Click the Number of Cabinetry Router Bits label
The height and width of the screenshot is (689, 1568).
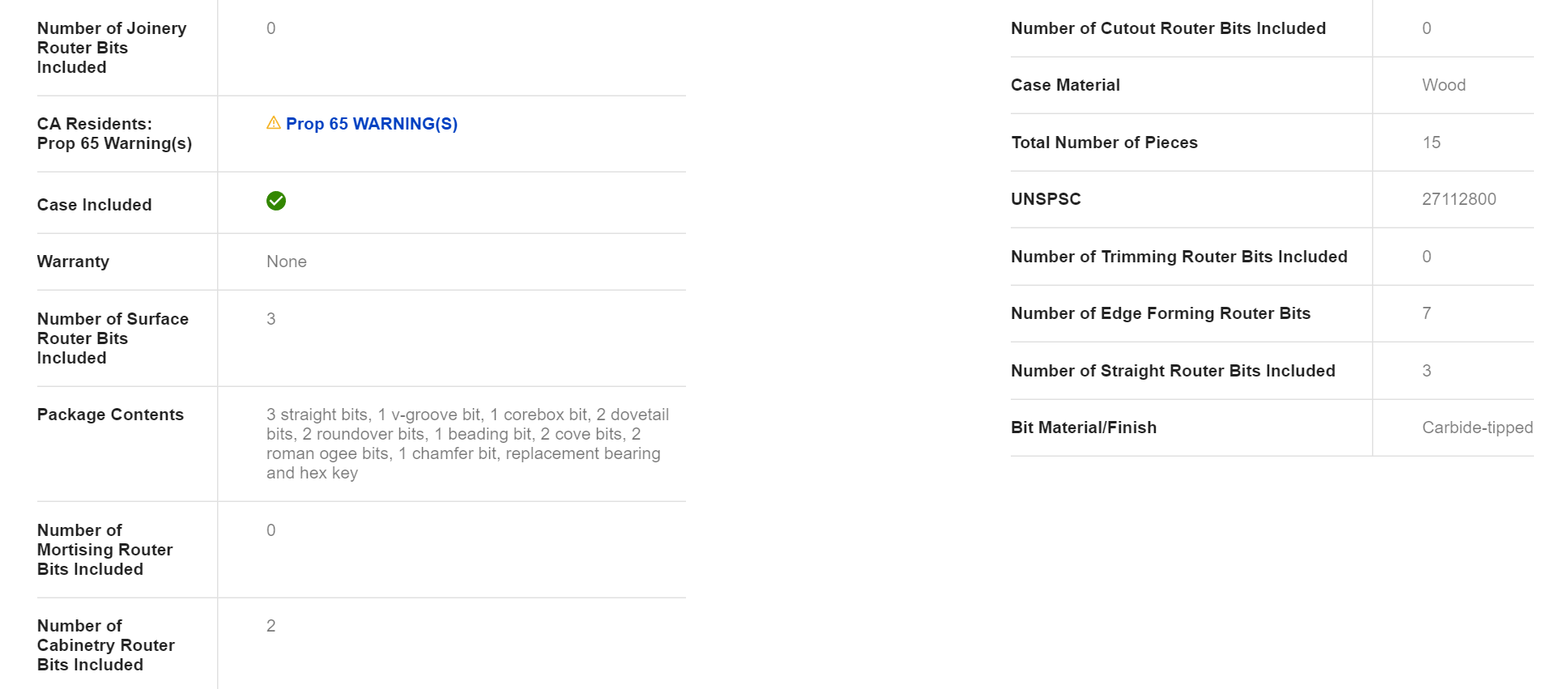pyautogui.click(x=105, y=645)
